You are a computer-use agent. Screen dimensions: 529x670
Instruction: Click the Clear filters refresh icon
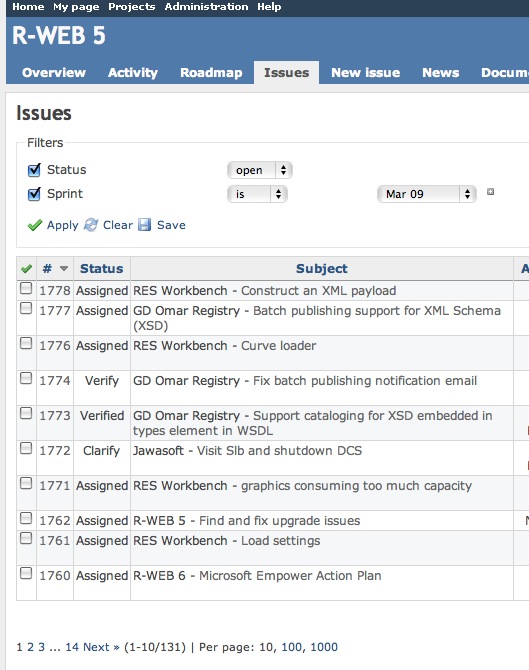click(91, 225)
